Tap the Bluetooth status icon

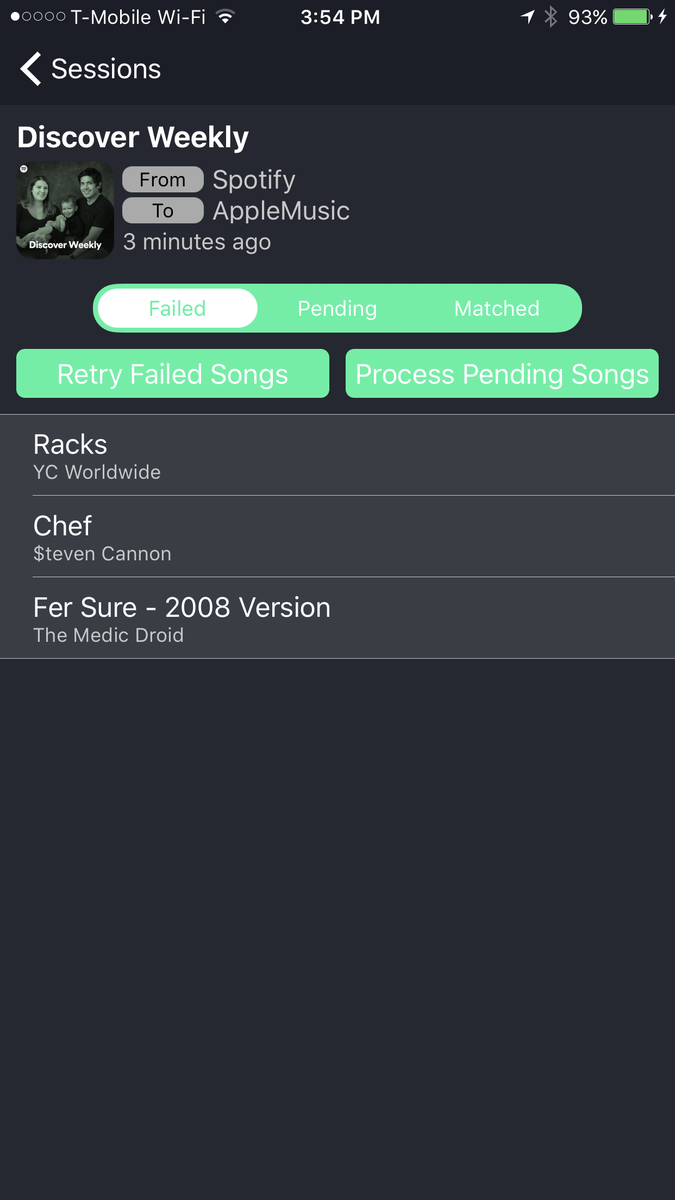tap(550, 17)
